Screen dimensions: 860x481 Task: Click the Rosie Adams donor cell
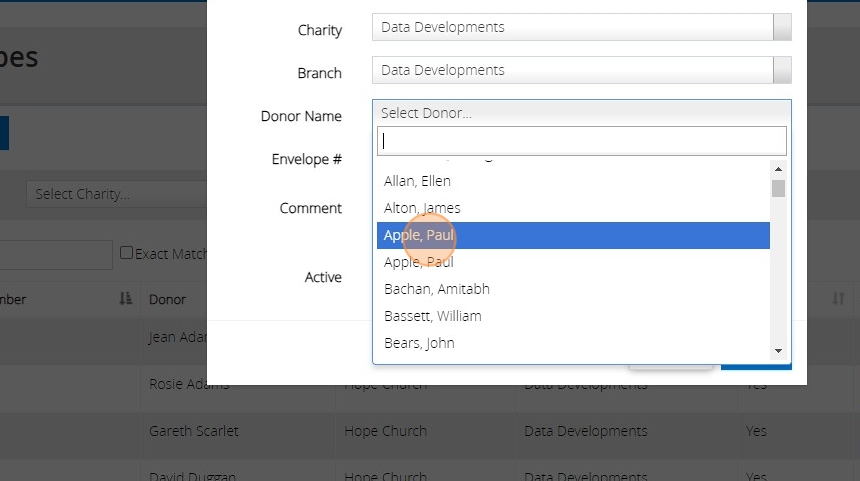tap(189, 384)
